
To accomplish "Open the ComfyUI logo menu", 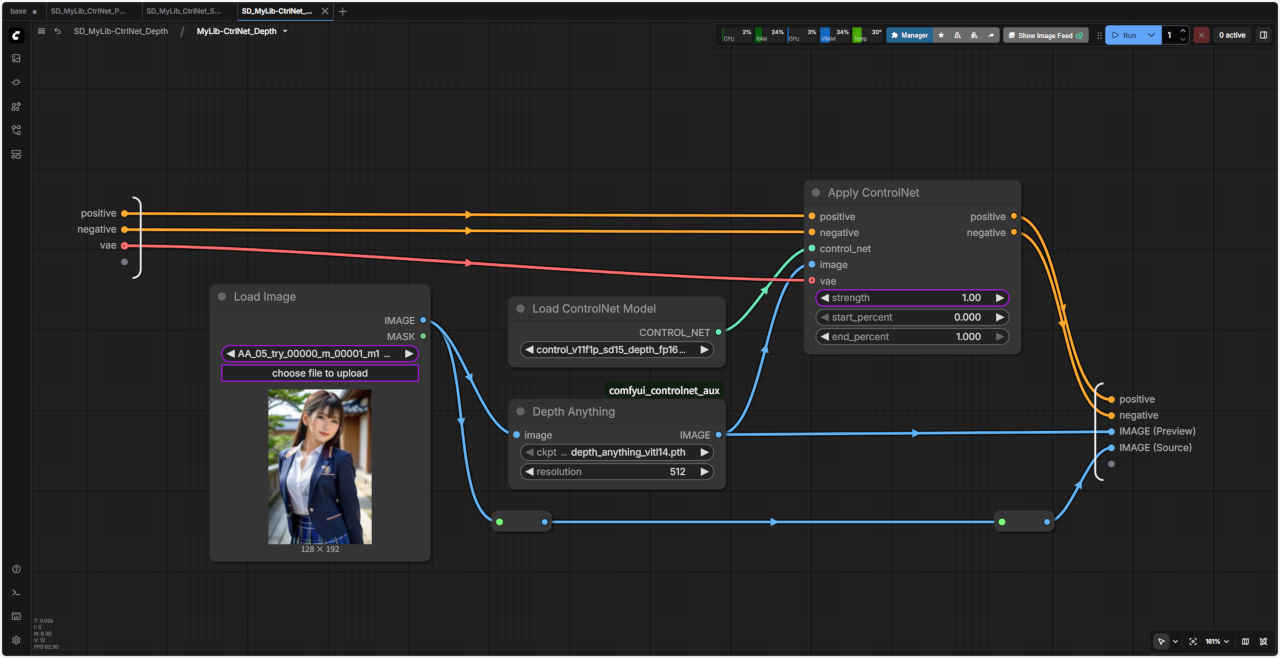I will coord(16,35).
